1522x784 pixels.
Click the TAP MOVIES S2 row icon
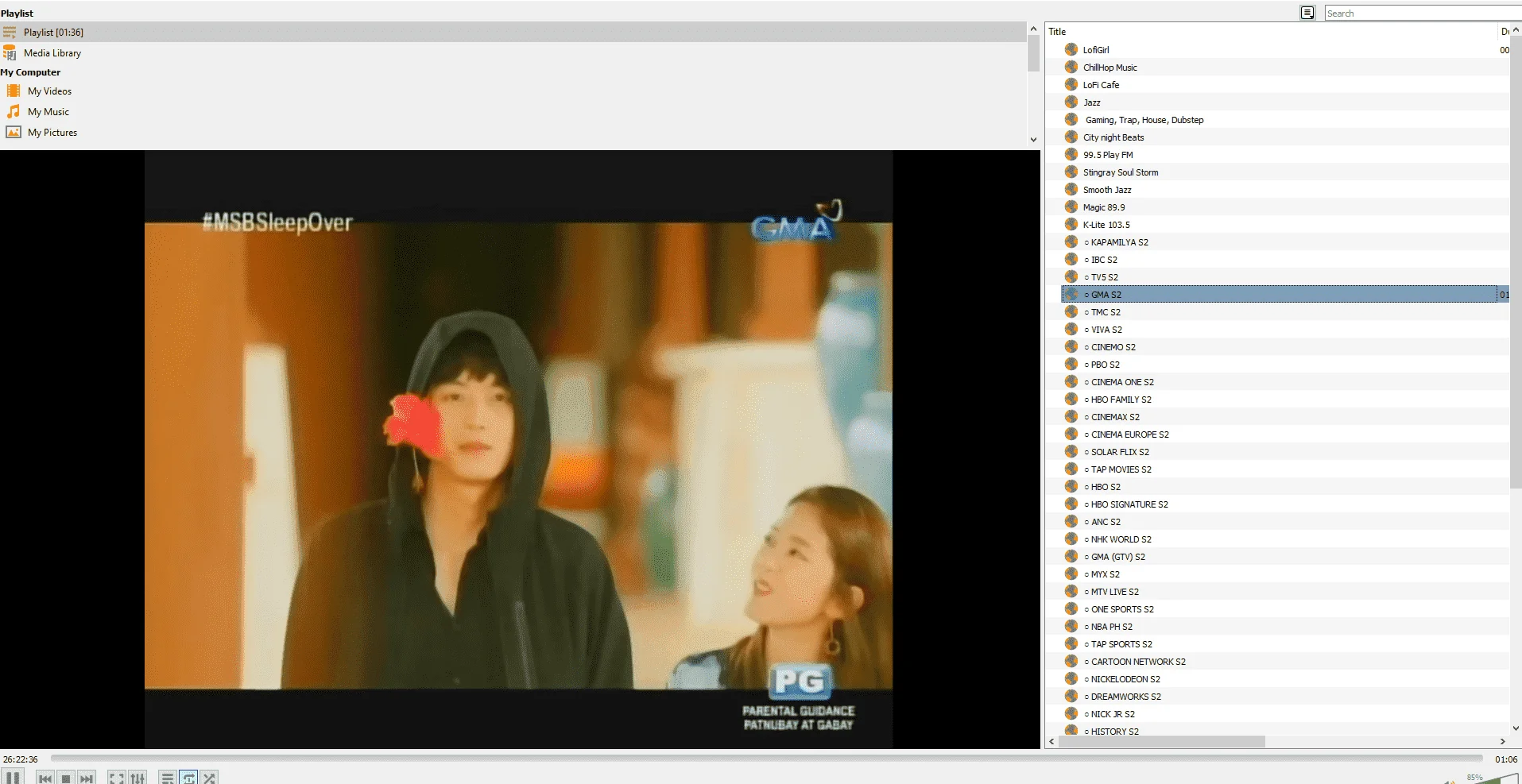point(1071,469)
